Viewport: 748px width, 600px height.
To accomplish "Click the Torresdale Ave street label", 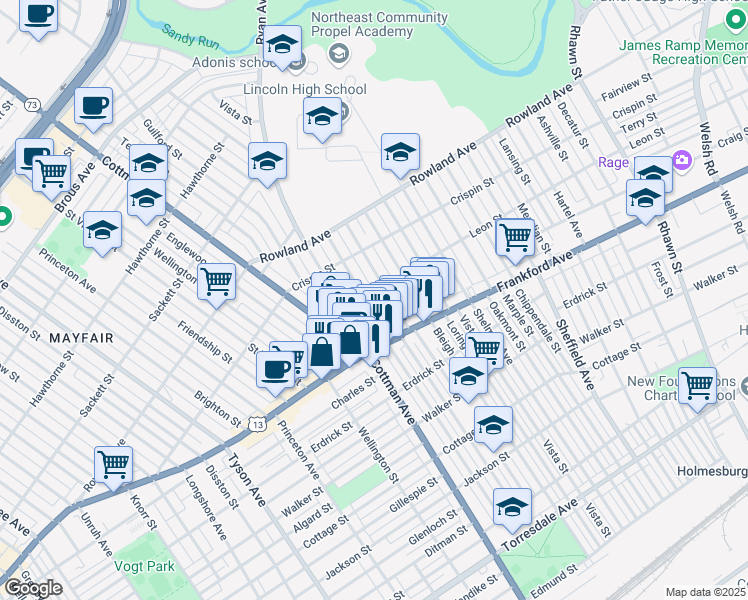I will click(540, 525).
